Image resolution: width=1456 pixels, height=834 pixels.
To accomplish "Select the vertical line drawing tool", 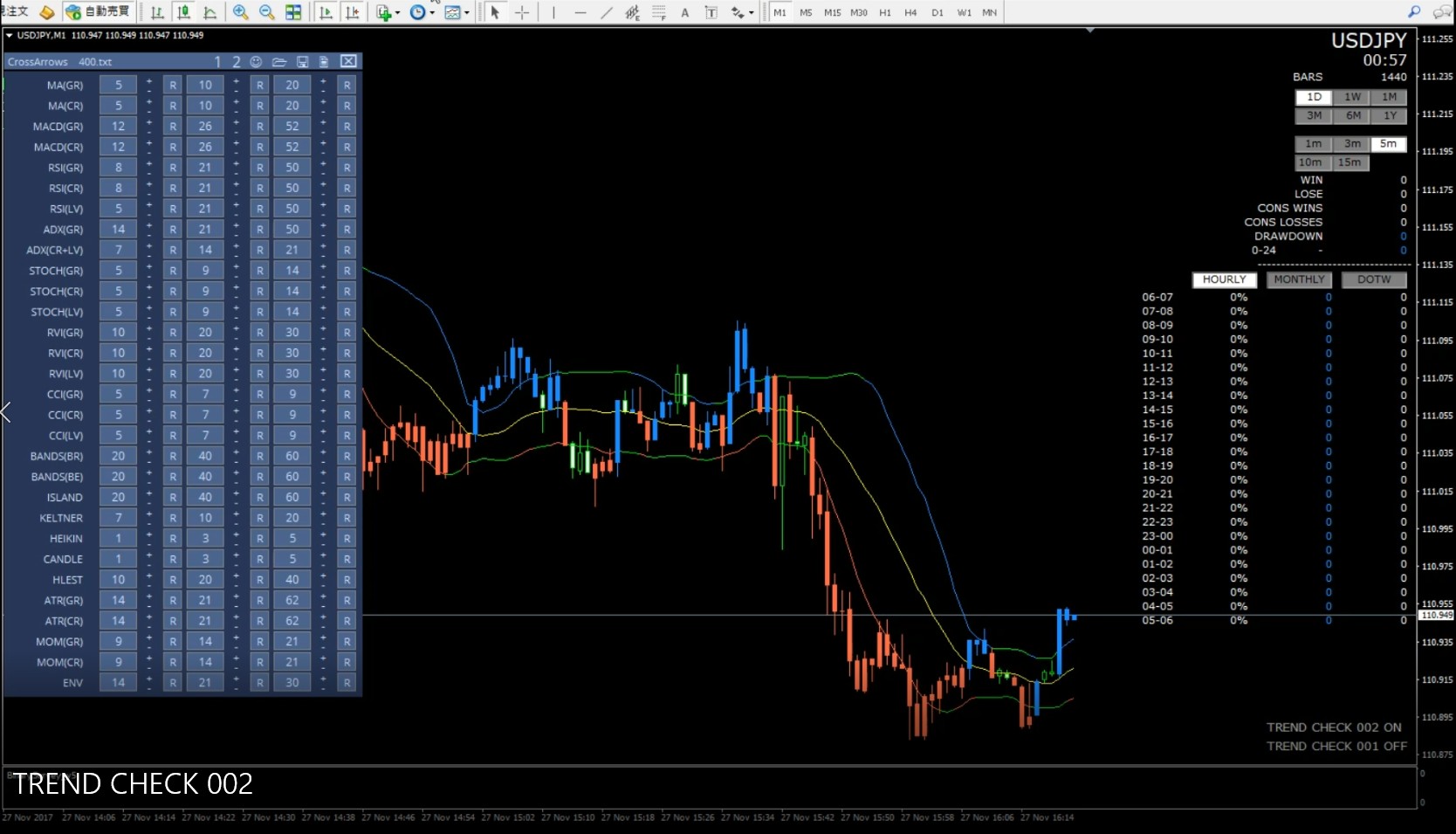I will 553,12.
